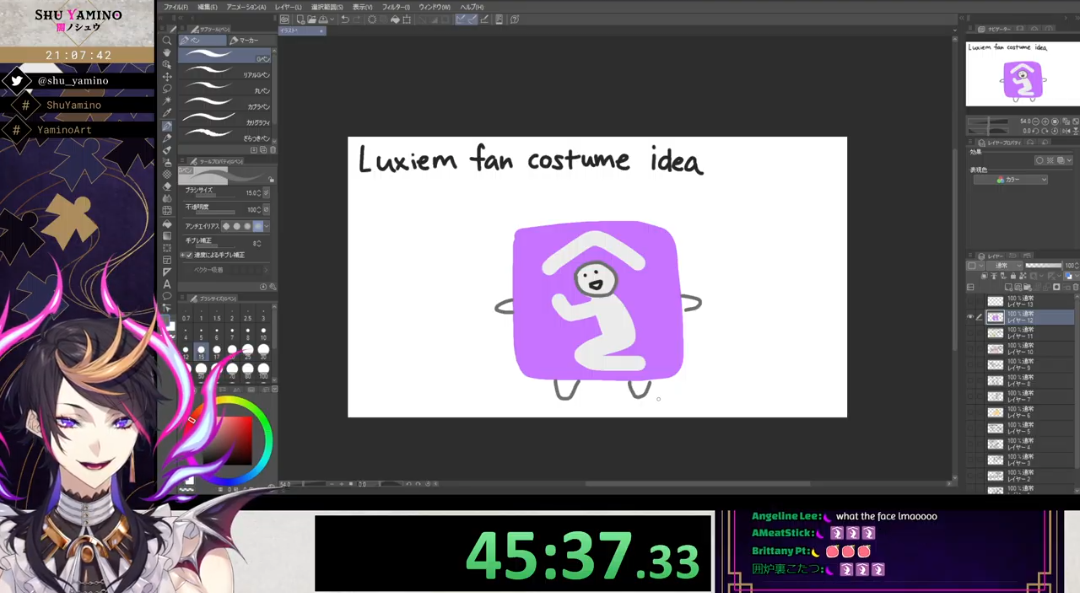
Task: Toggle visibility of layer 13
Action: point(970,301)
